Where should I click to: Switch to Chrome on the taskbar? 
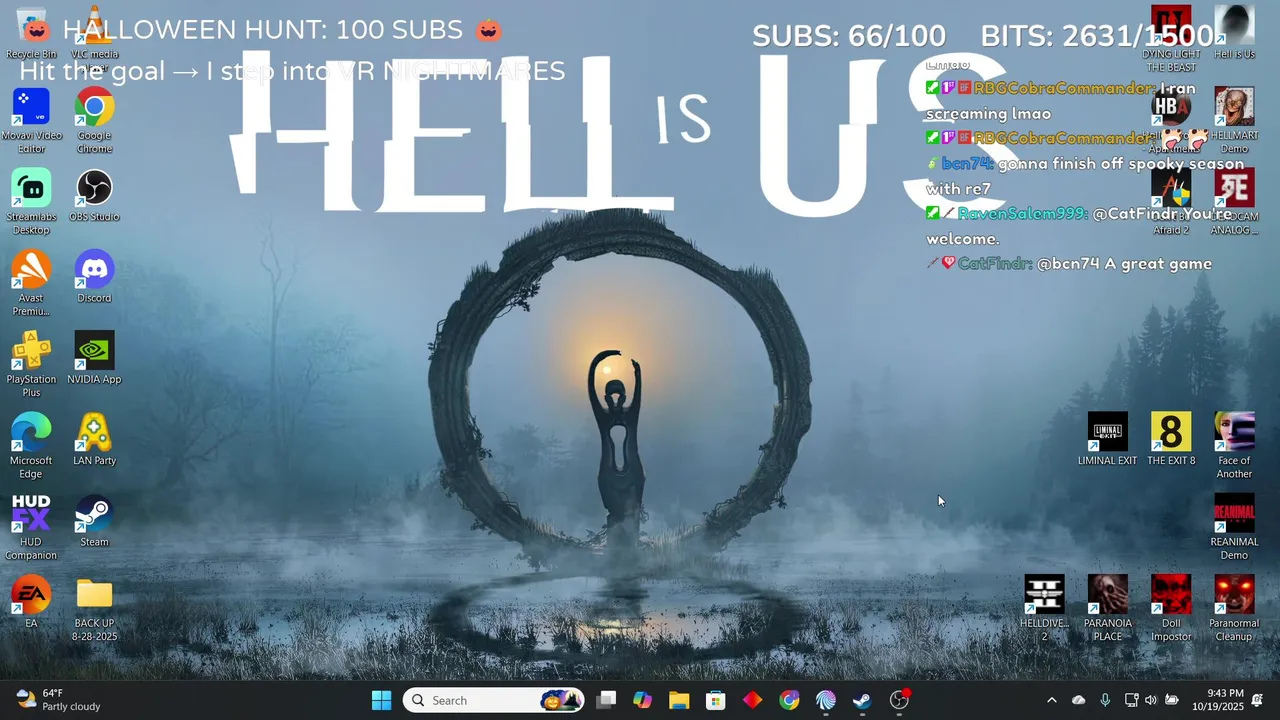click(790, 700)
